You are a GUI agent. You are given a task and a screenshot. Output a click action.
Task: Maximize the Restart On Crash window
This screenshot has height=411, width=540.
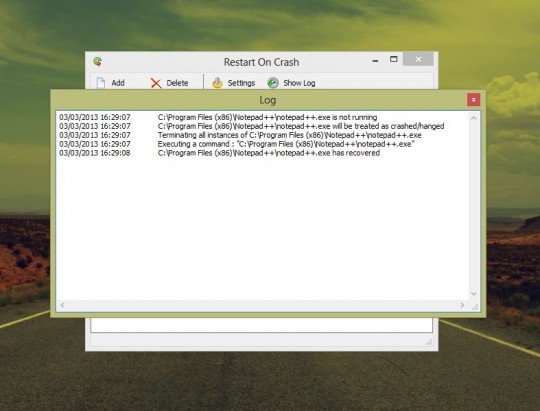(394, 59)
